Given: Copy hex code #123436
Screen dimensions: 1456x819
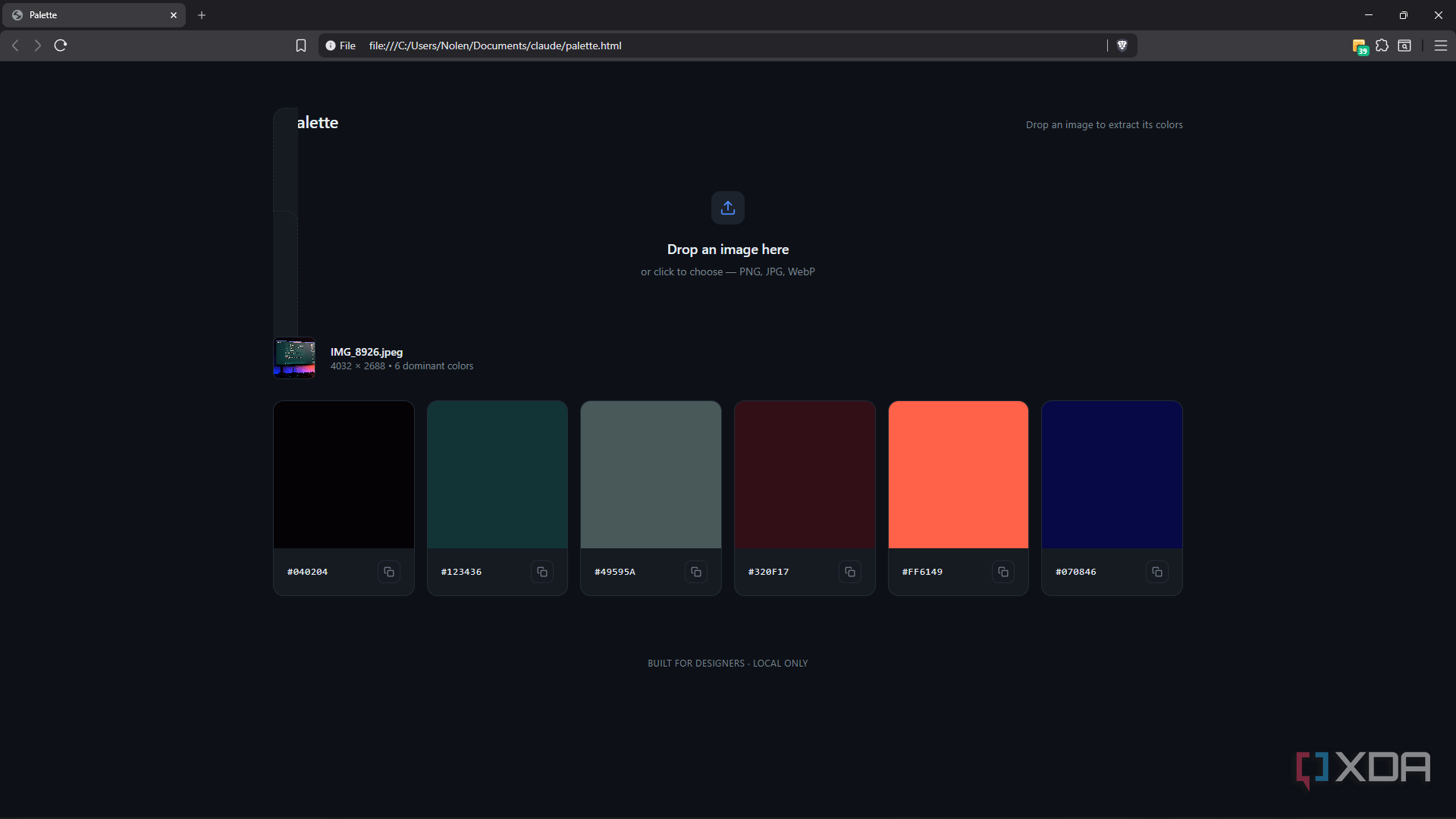Looking at the screenshot, I should [542, 572].
